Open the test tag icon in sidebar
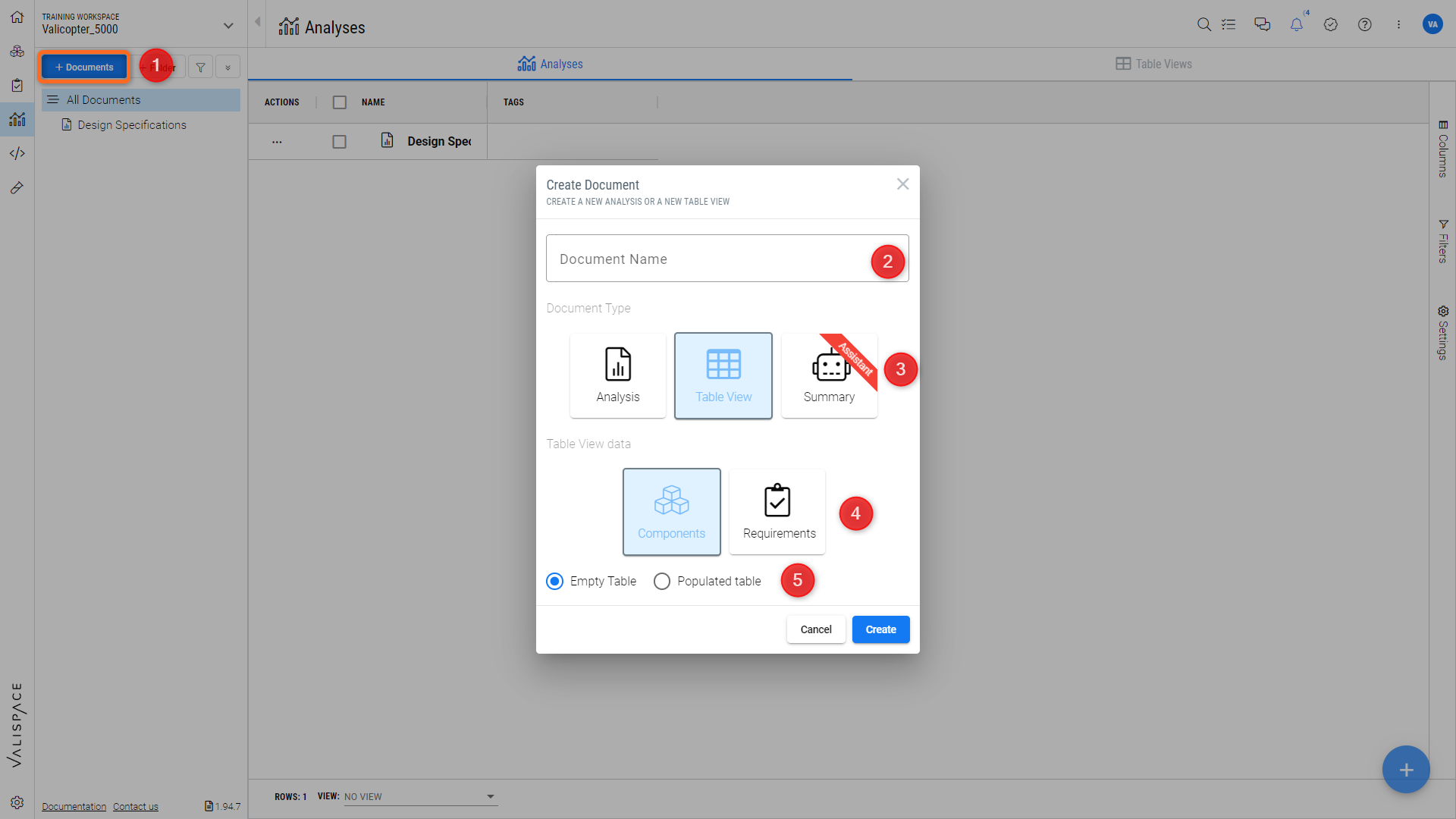 coord(17,187)
